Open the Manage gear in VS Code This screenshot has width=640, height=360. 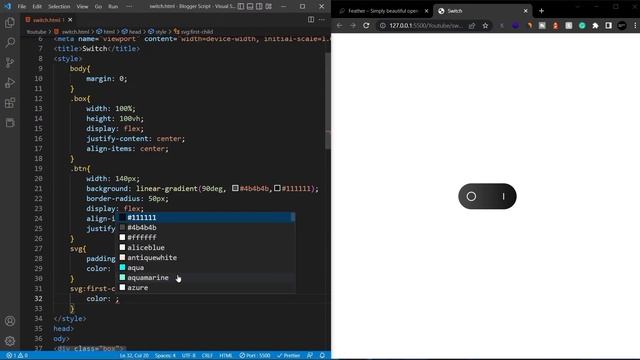coord(10,341)
